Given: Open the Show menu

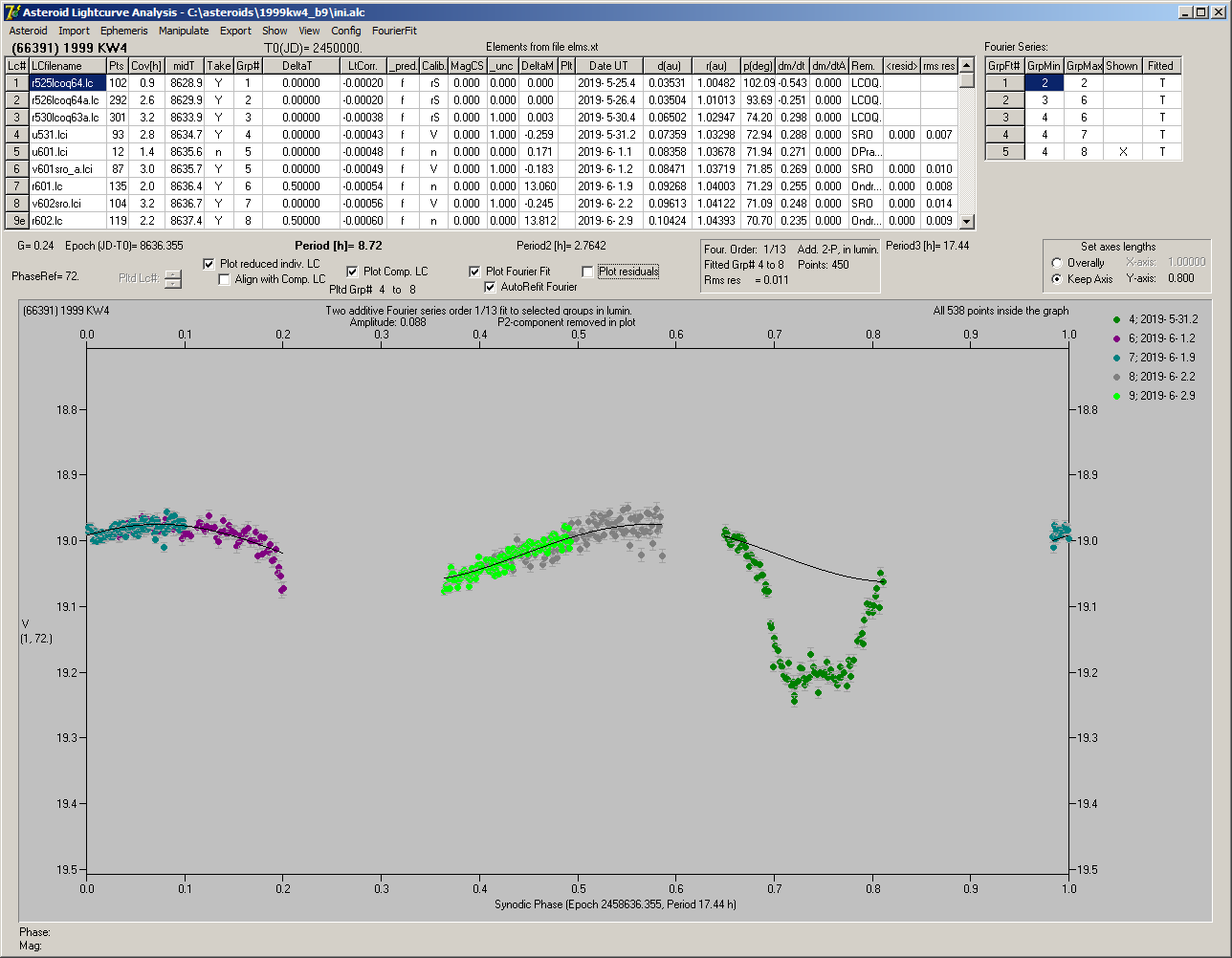Looking at the screenshot, I should (275, 31).
